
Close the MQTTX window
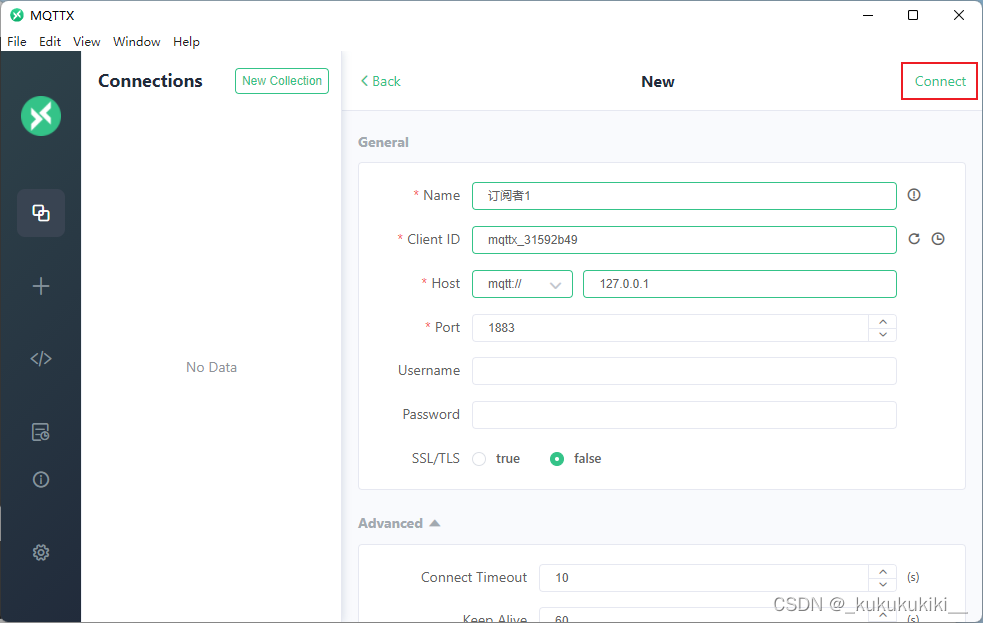tap(959, 15)
